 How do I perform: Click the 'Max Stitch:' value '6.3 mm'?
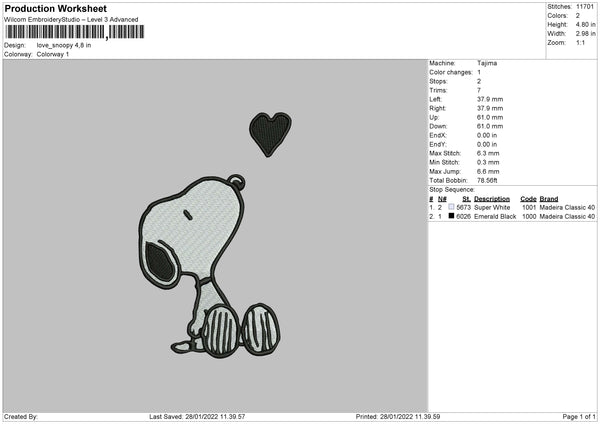pos(488,153)
